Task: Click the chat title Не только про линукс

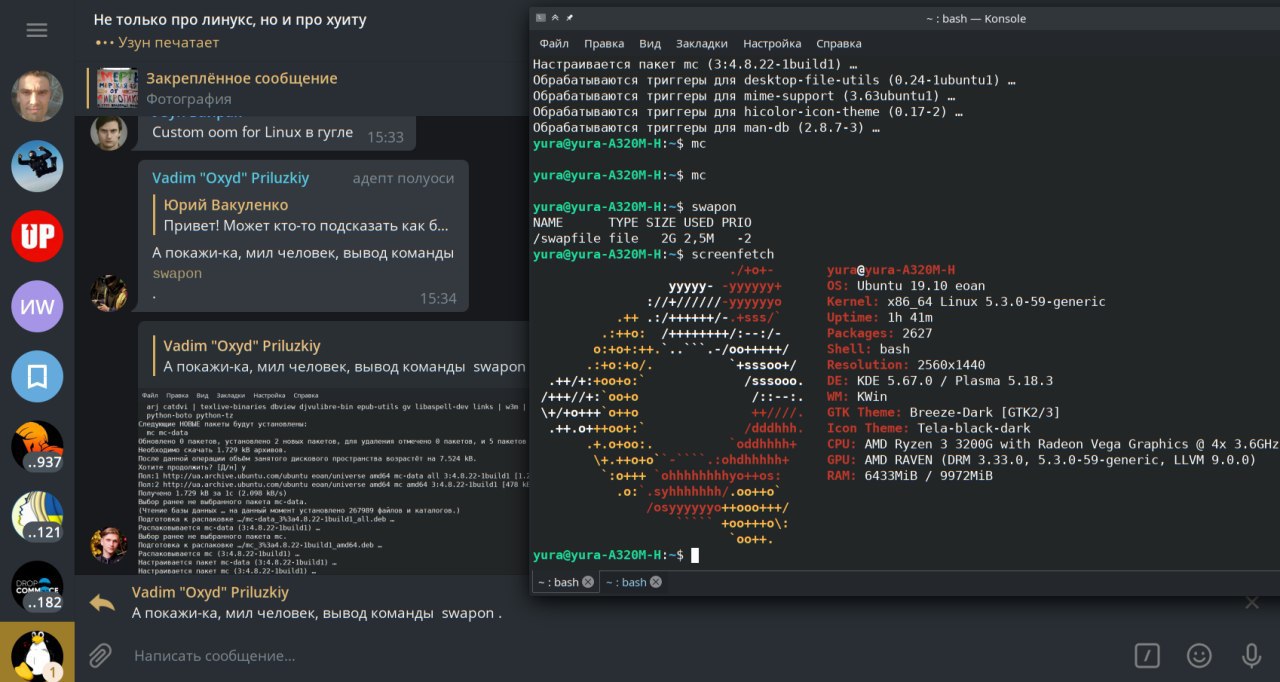Action: [230, 19]
